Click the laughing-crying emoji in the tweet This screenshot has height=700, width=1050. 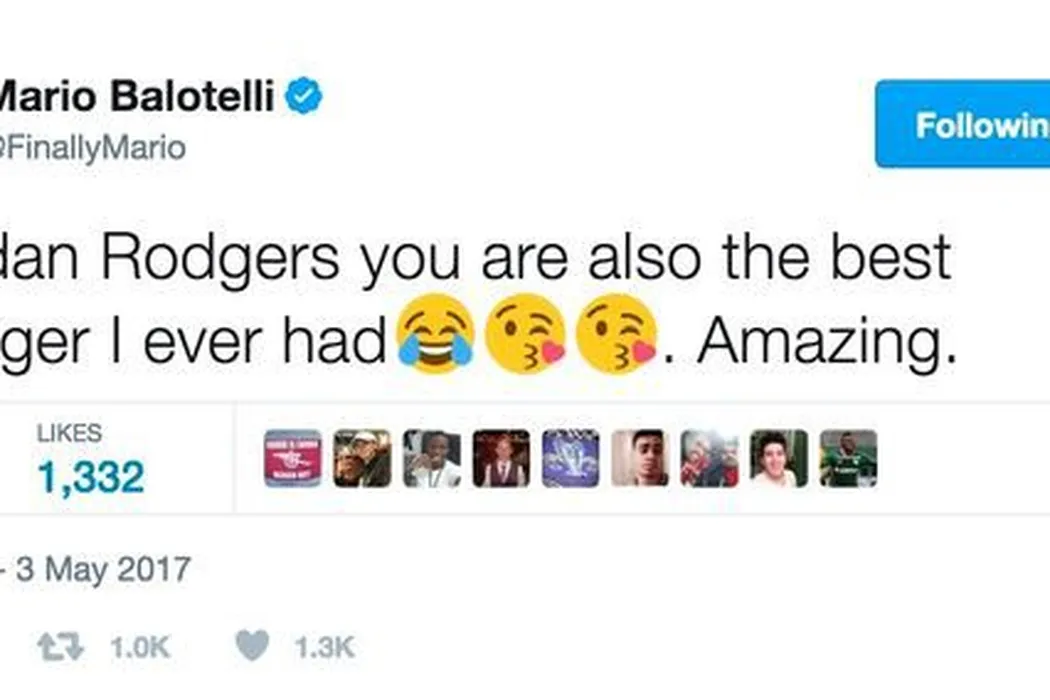coord(434,334)
